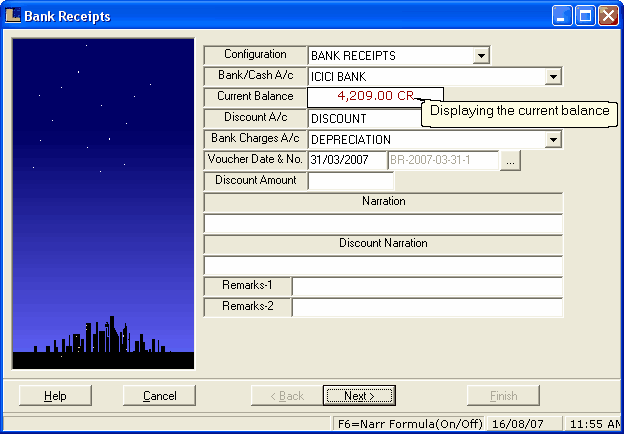Viewport: 624px width, 434px height.
Task: Click the Discount Narration header label
Action: 383,244
